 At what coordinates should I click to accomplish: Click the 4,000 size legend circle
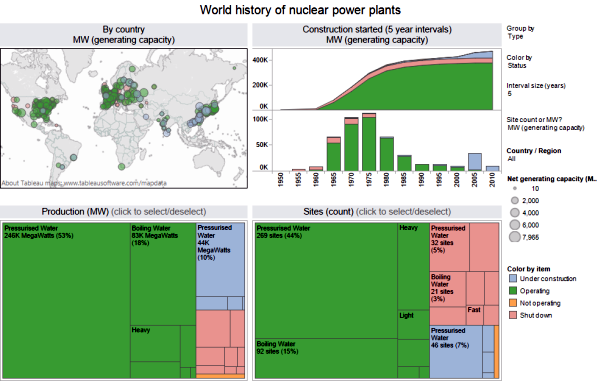515,212
